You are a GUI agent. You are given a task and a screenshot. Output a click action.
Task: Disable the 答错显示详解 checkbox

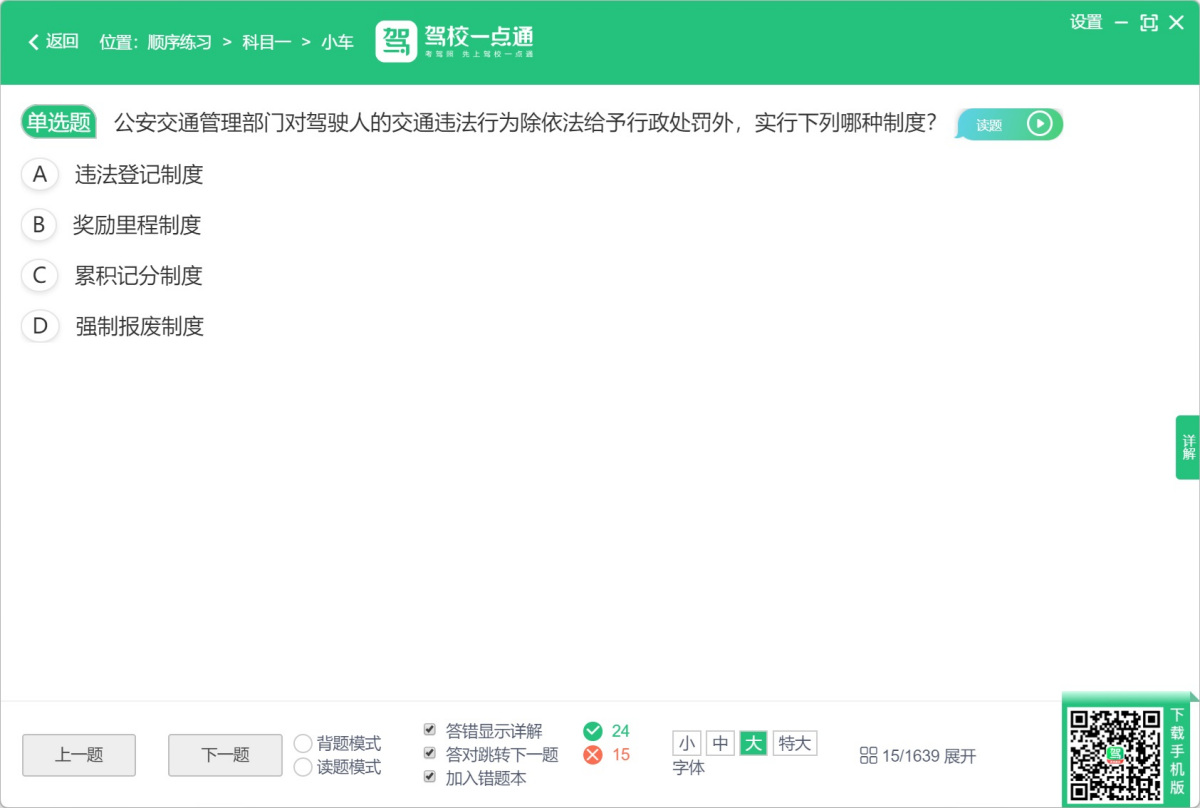(430, 729)
